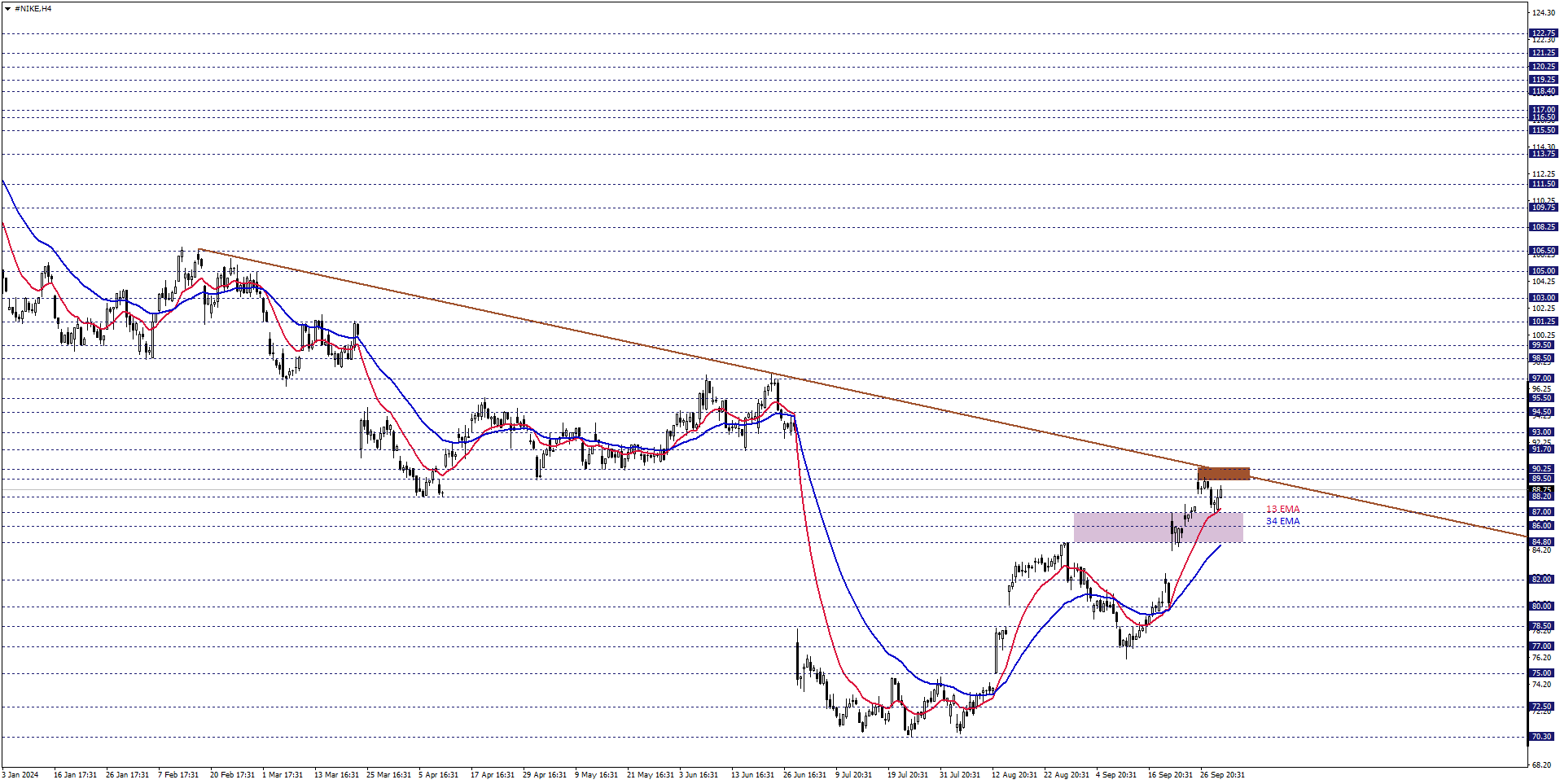Click the 101.25 price level label

(x=1543, y=322)
